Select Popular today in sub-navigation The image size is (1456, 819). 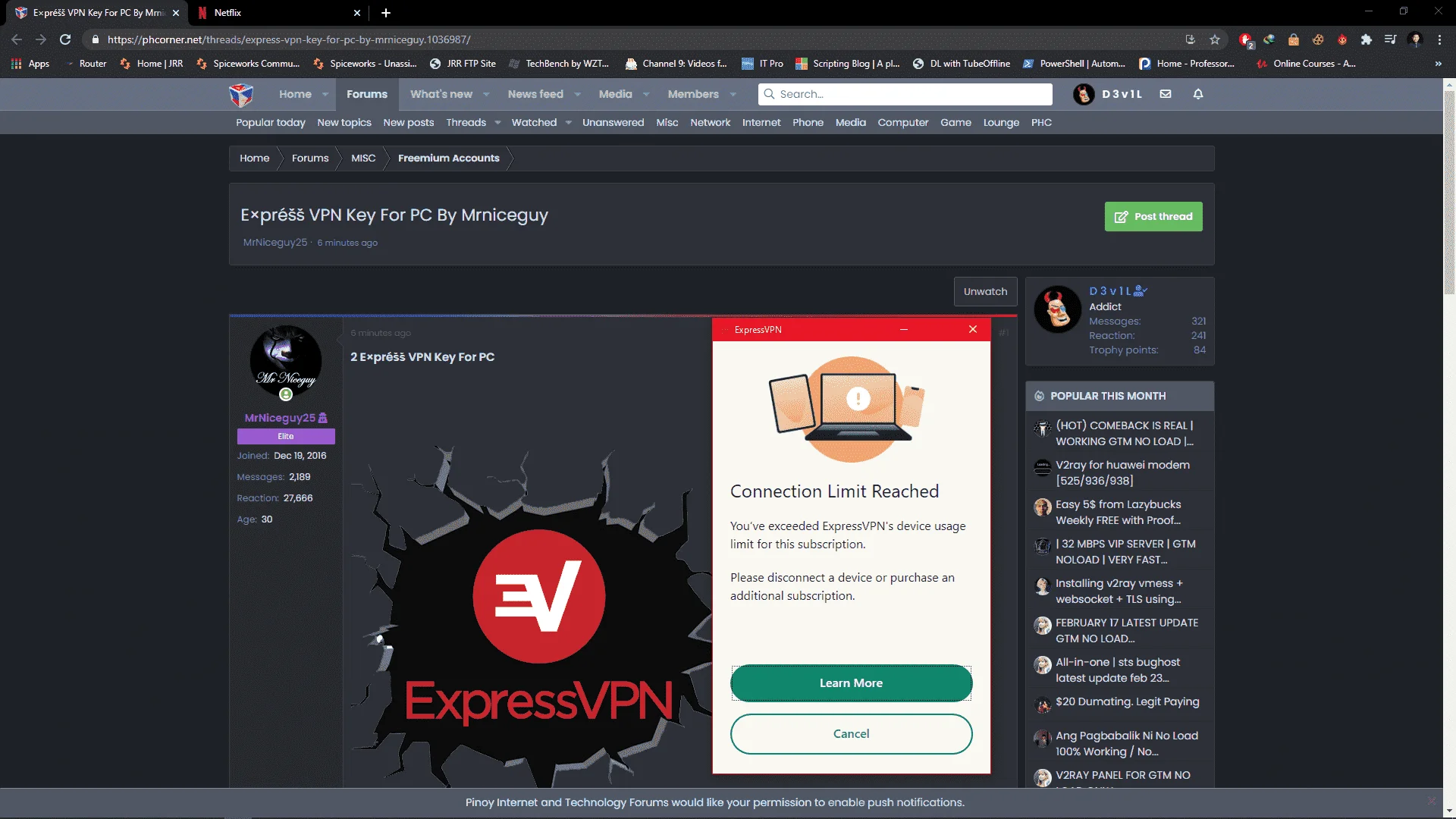[x=271, y=122]
